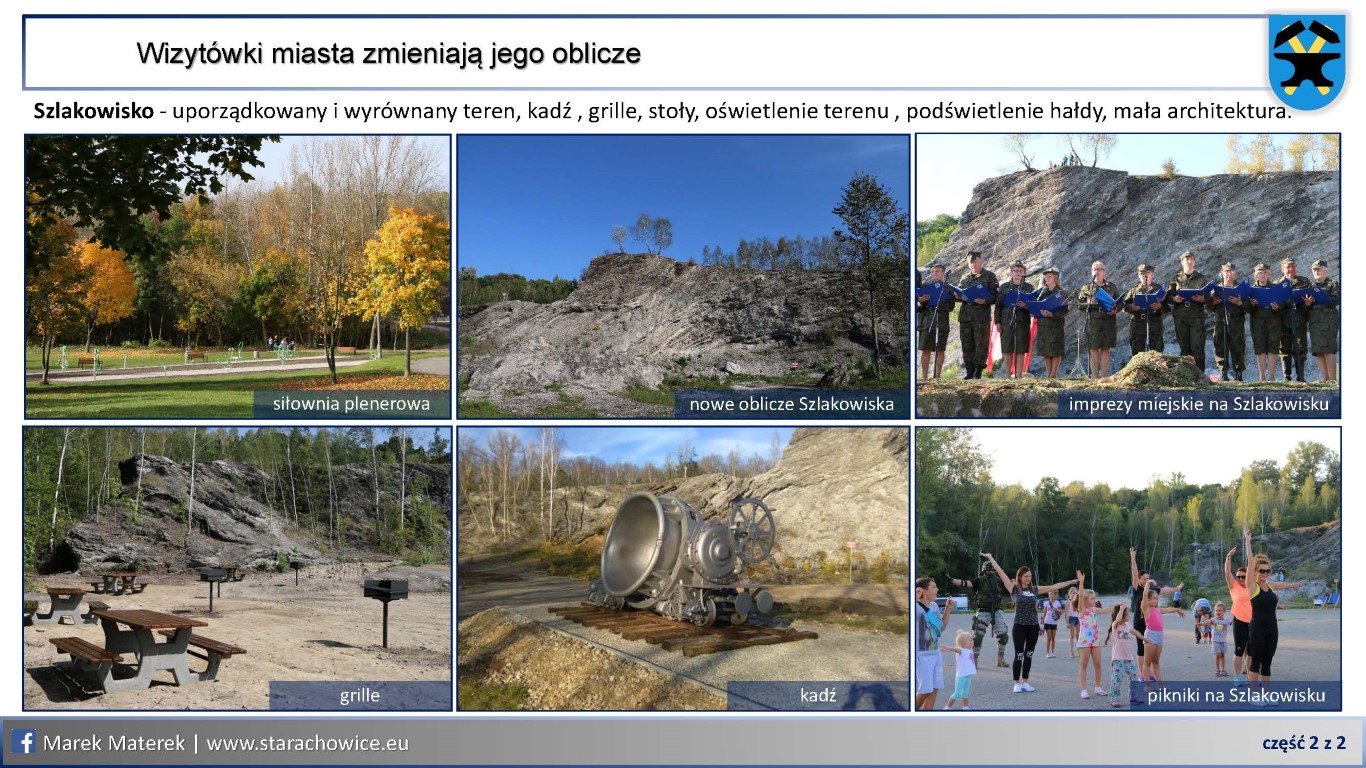The width and height of the screenshot is (1366, 768).
Task: Click the bold word 'Szlakowisko' in the description
Action: point(93,111)
